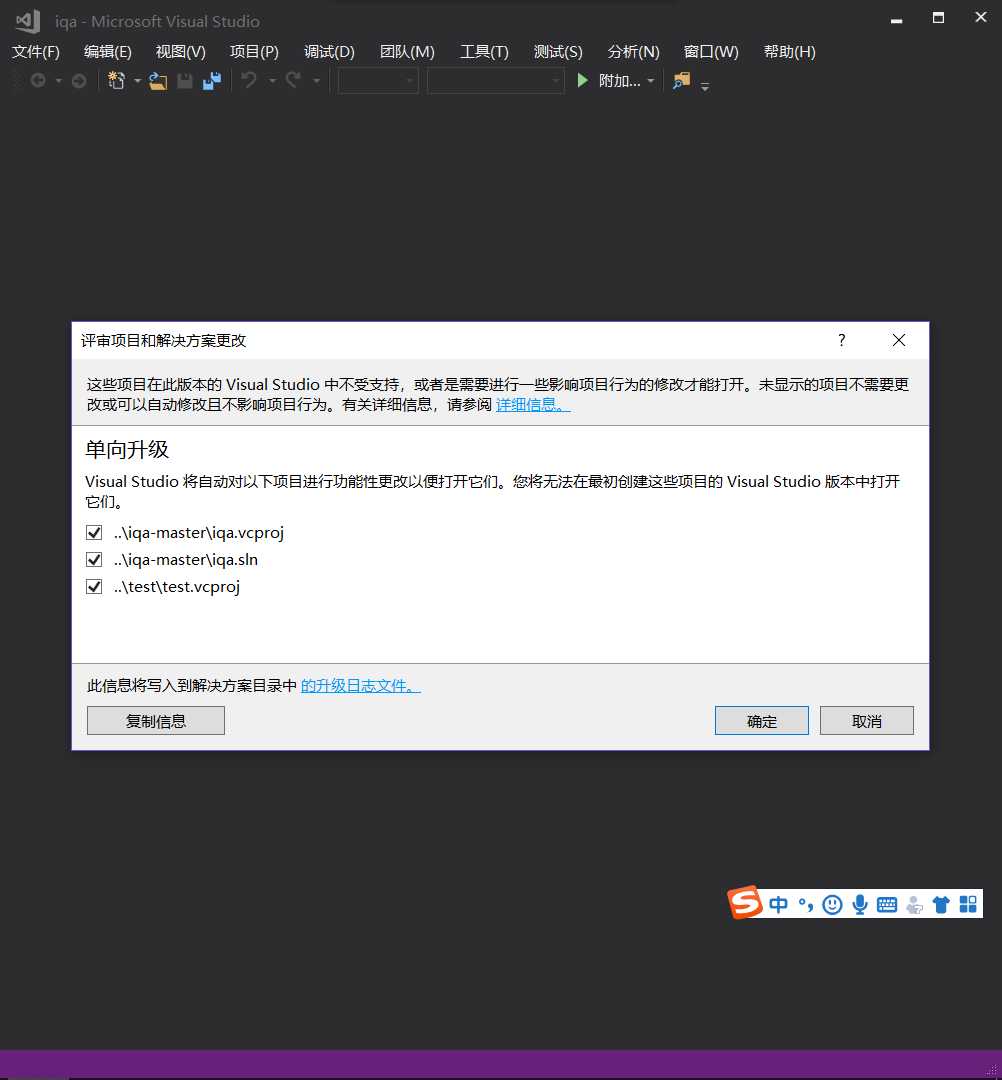Uncheck the iqa-master\iqa.sln checkbox
This screenshot has width=1002, height=1080.
[94, 559]
